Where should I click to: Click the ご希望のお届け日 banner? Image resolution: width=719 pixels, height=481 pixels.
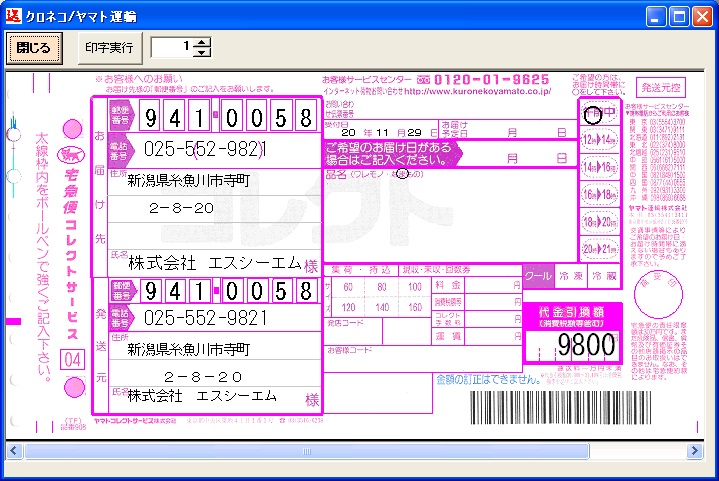click(393, 154)
